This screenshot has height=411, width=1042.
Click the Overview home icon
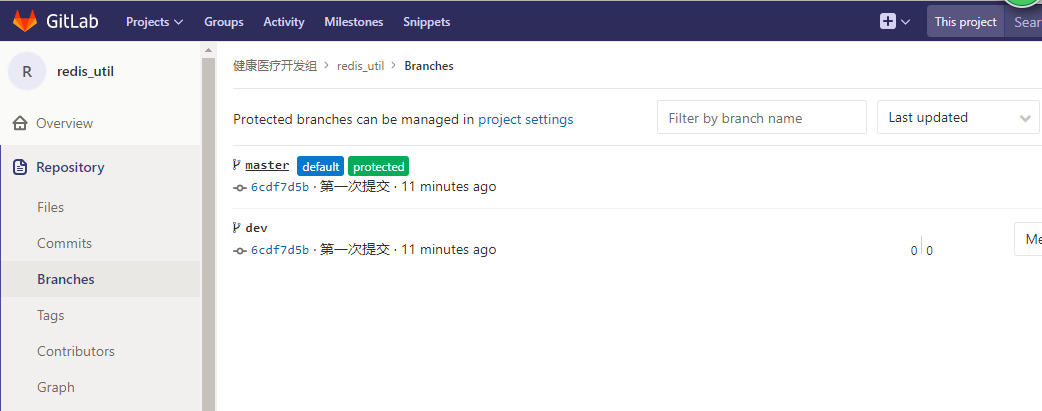21,124
